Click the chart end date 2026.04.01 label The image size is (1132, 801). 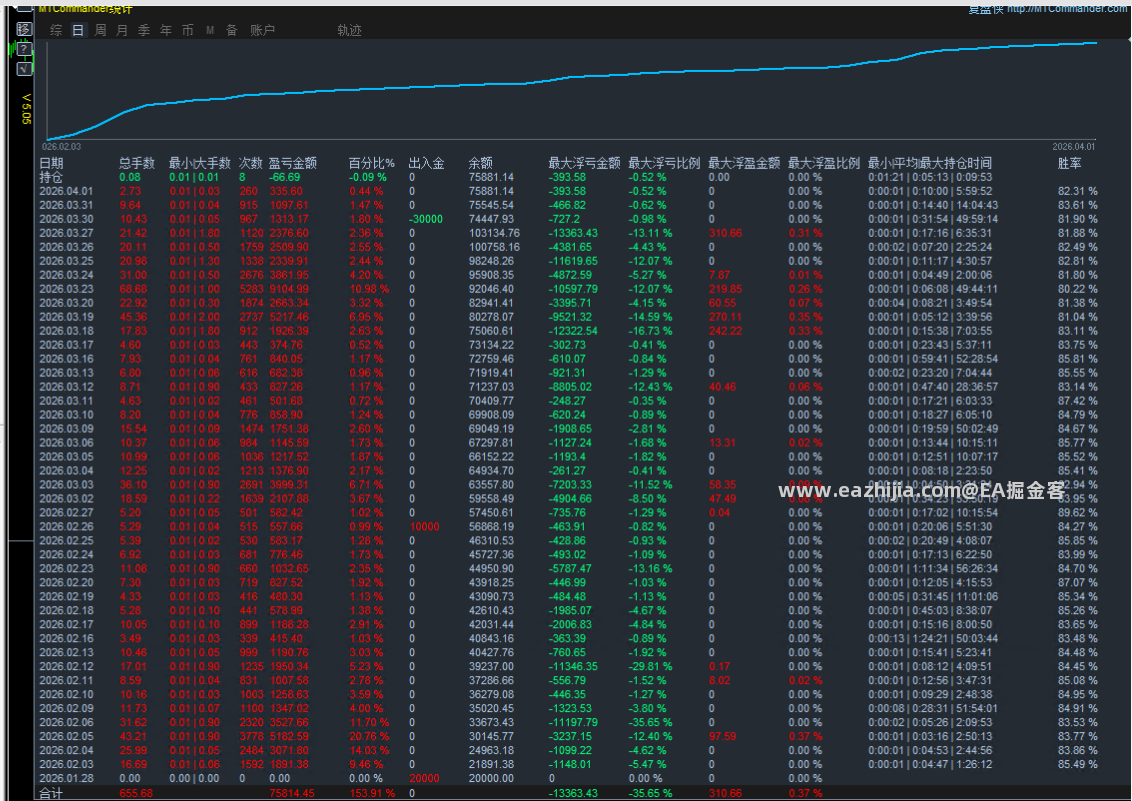pos(1074,146)
